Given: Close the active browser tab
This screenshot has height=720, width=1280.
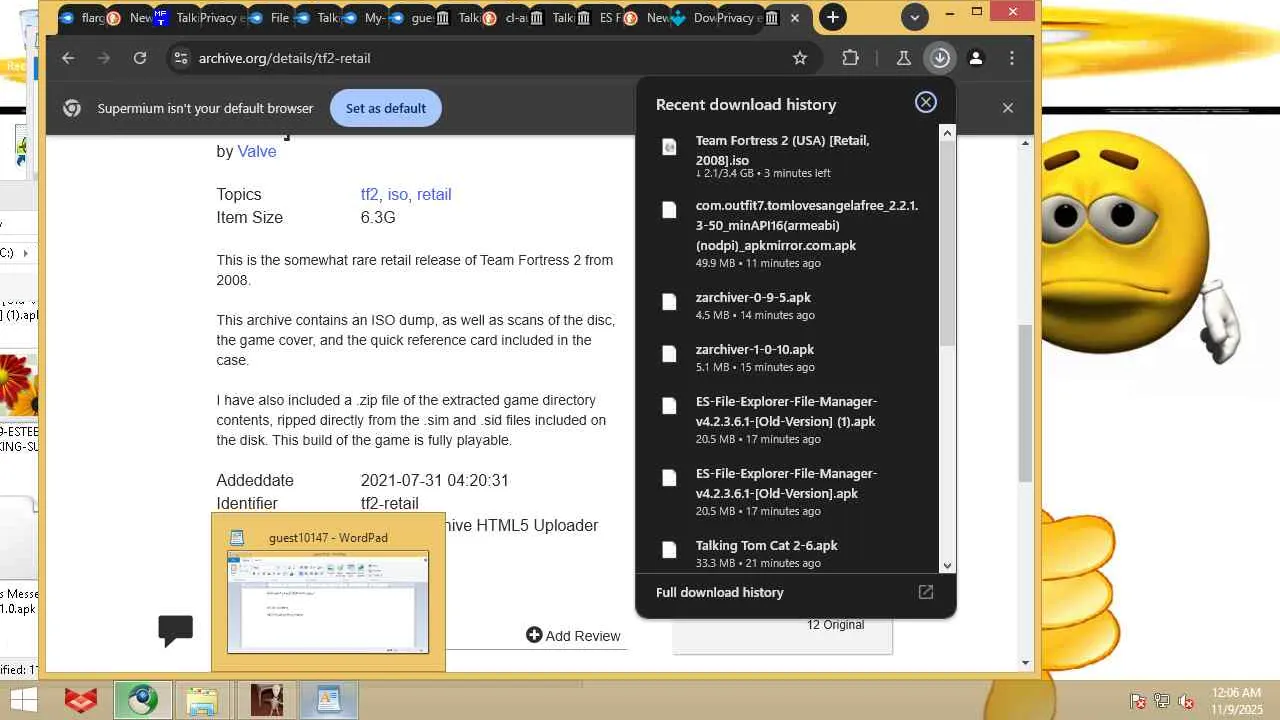Looking at the screenshot, I should point(795,18).
